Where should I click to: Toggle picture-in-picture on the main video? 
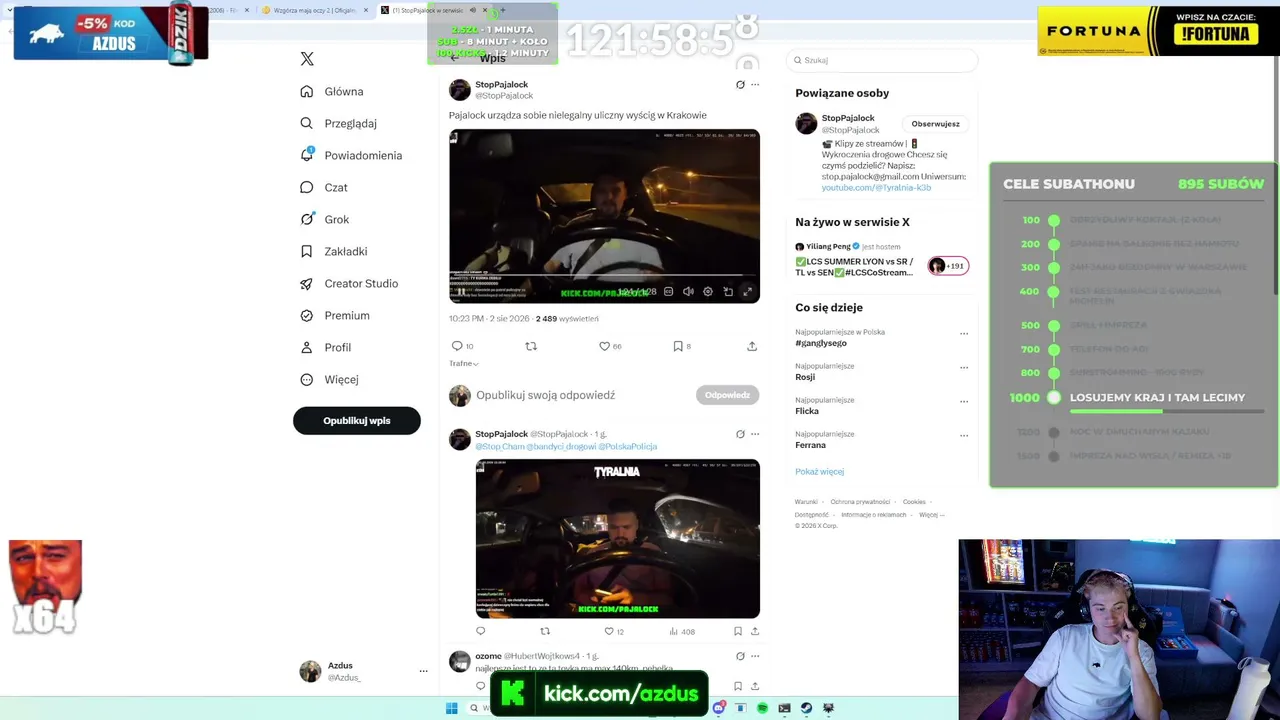pos(728,291)
